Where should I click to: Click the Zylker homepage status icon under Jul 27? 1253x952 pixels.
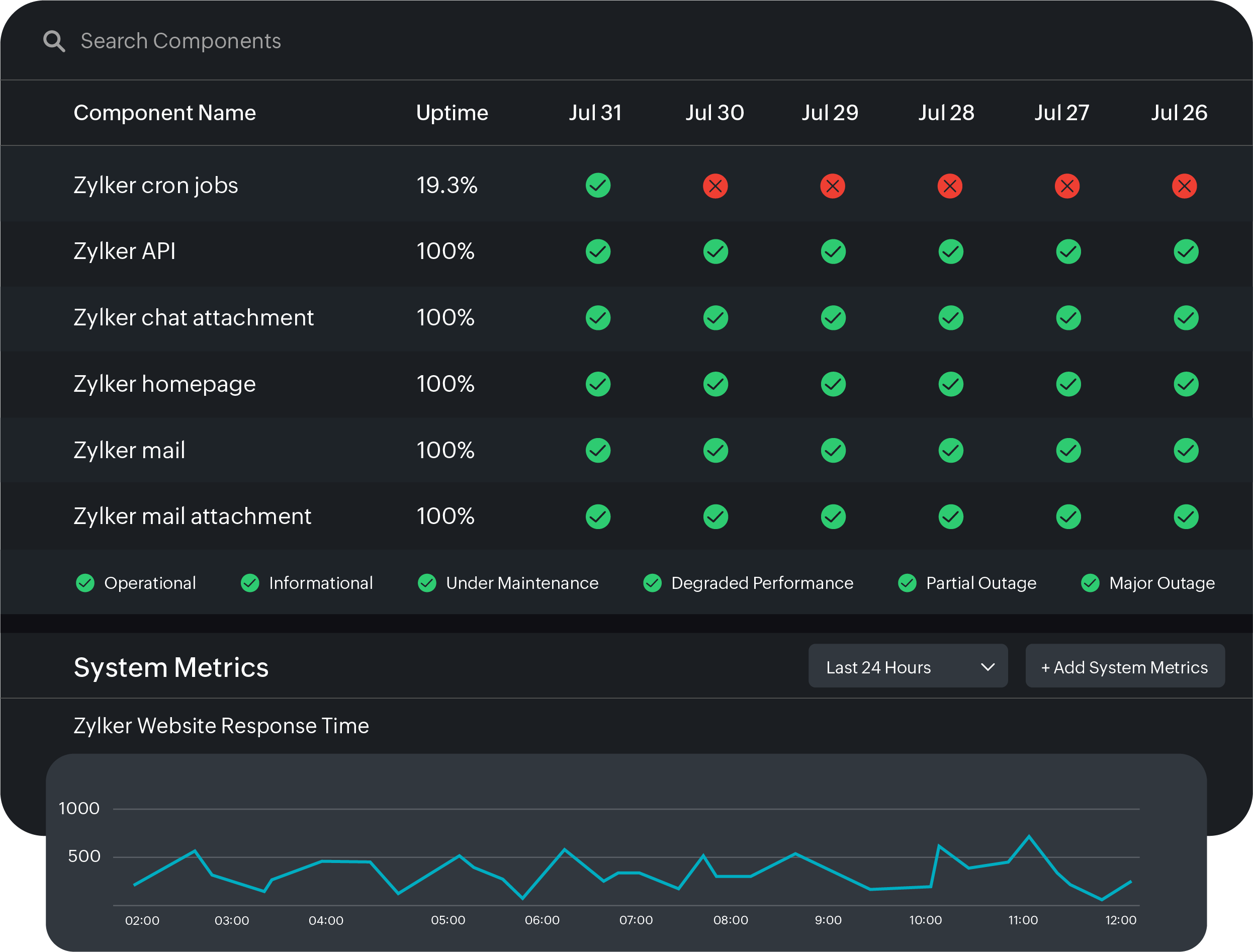(1068, 384)
